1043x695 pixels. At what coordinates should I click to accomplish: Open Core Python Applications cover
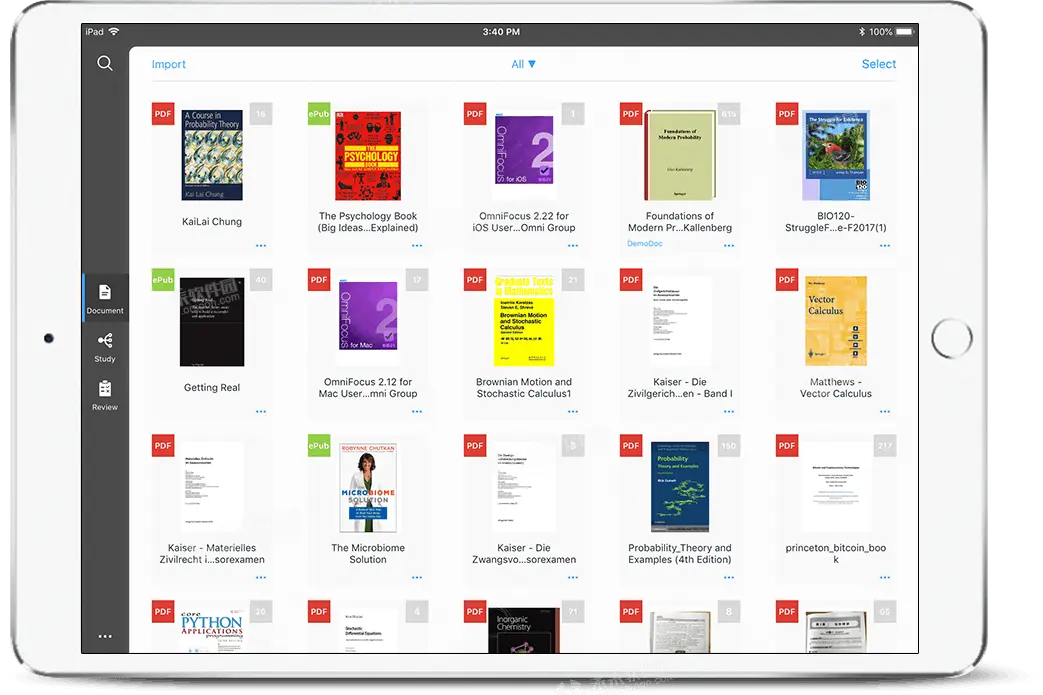click(x=212, y=630)
